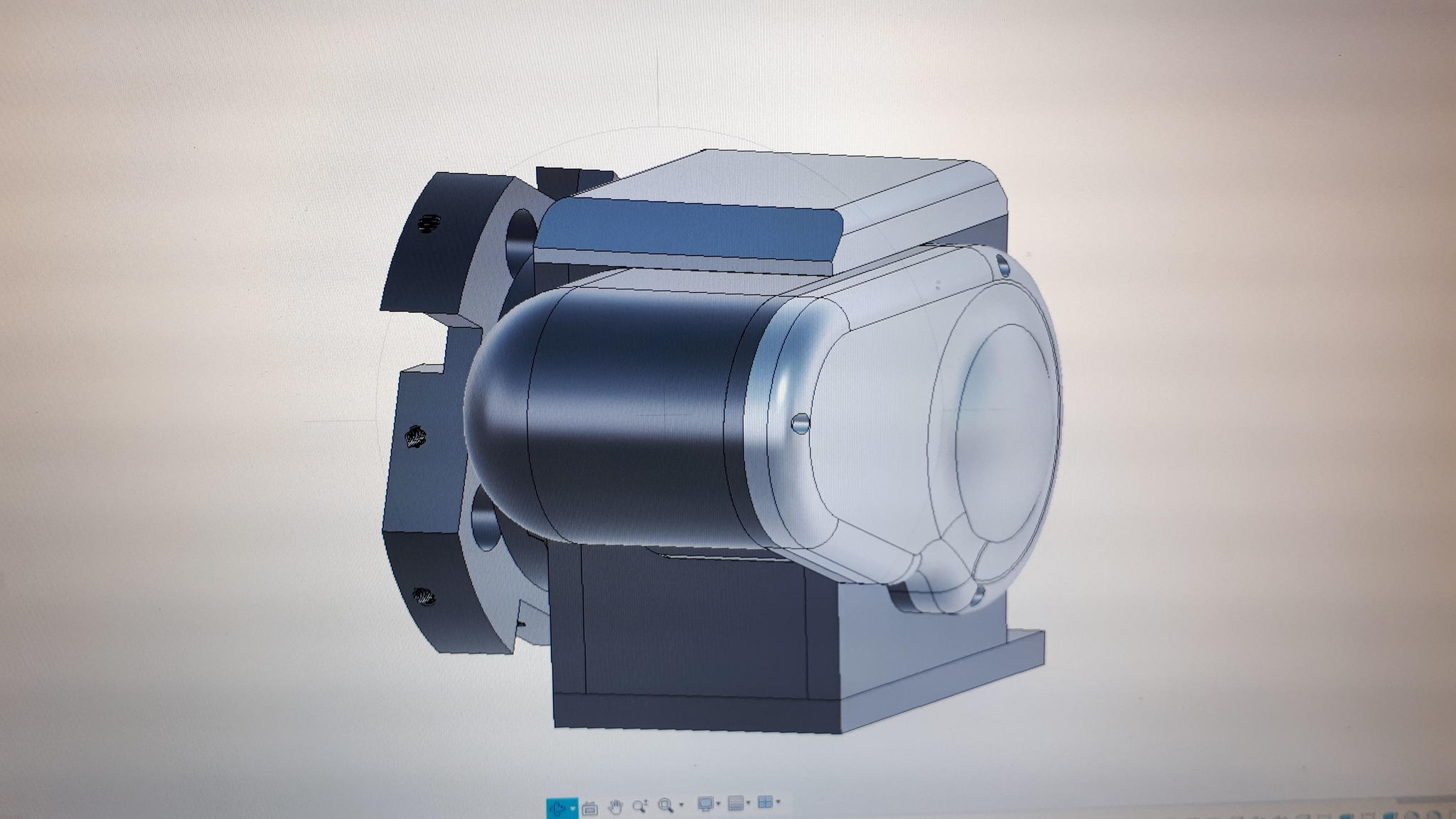
Task: Click the slotted screw on light cover
Action: pos(800,423)
